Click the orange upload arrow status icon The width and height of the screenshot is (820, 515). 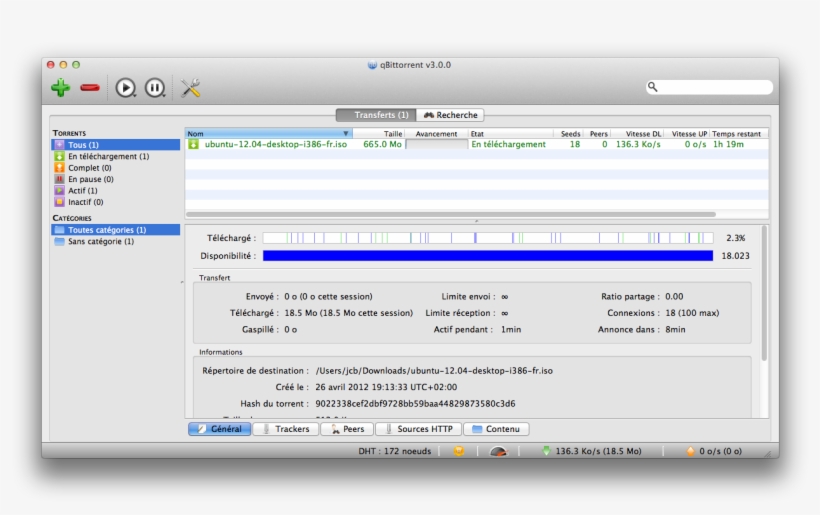[690, 451]
